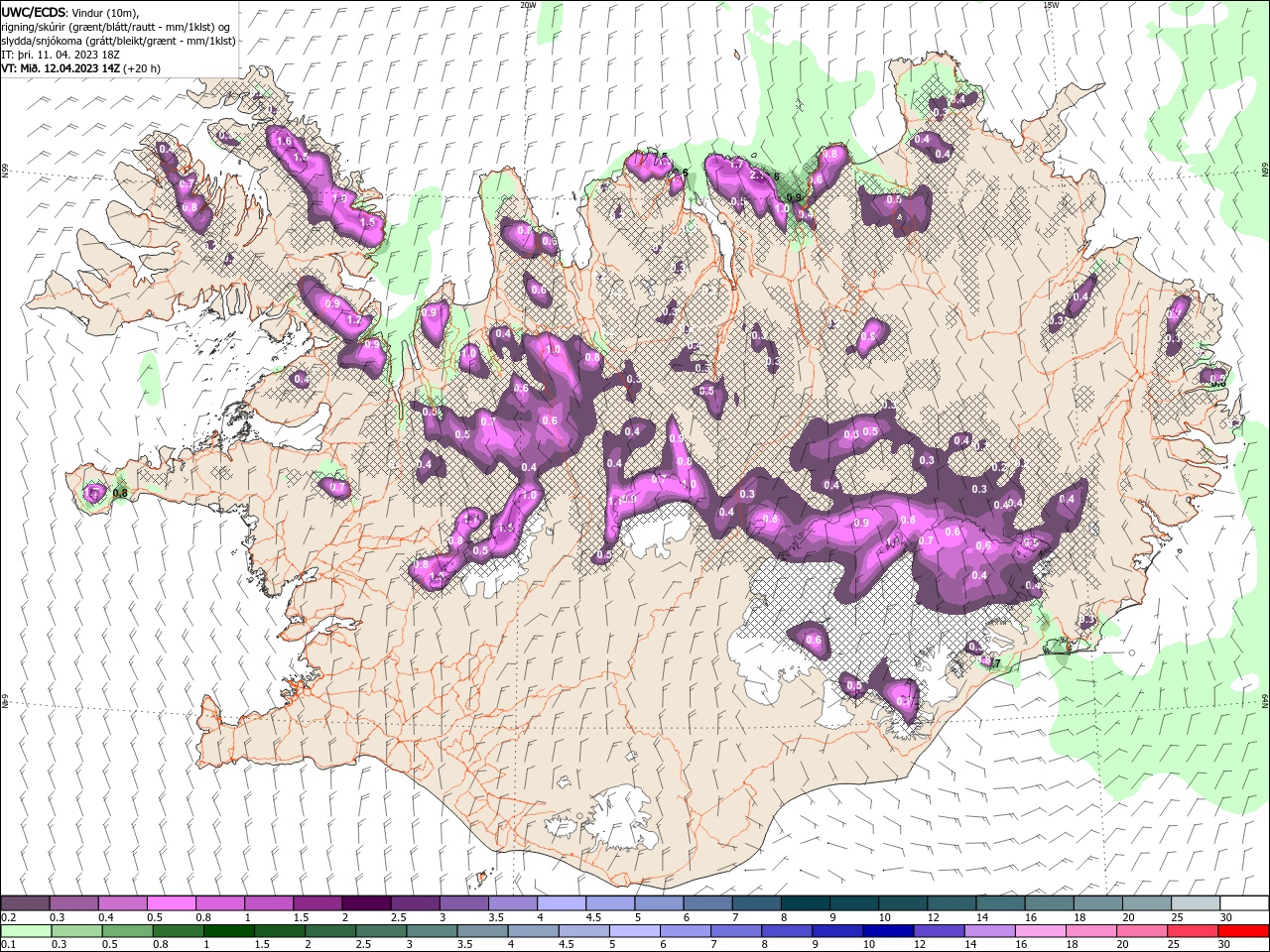Click the bright red 30 swatch in rain legend

point(1243,931)
